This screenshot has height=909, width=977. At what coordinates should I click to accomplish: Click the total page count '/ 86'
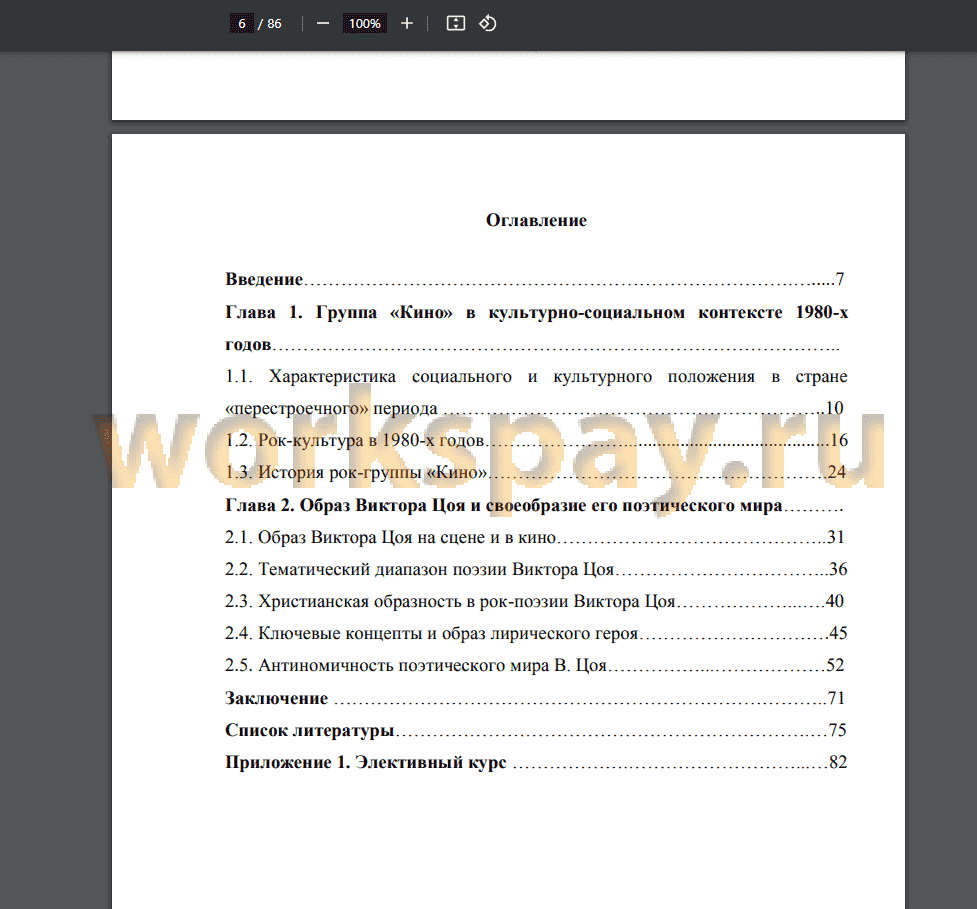270,24
